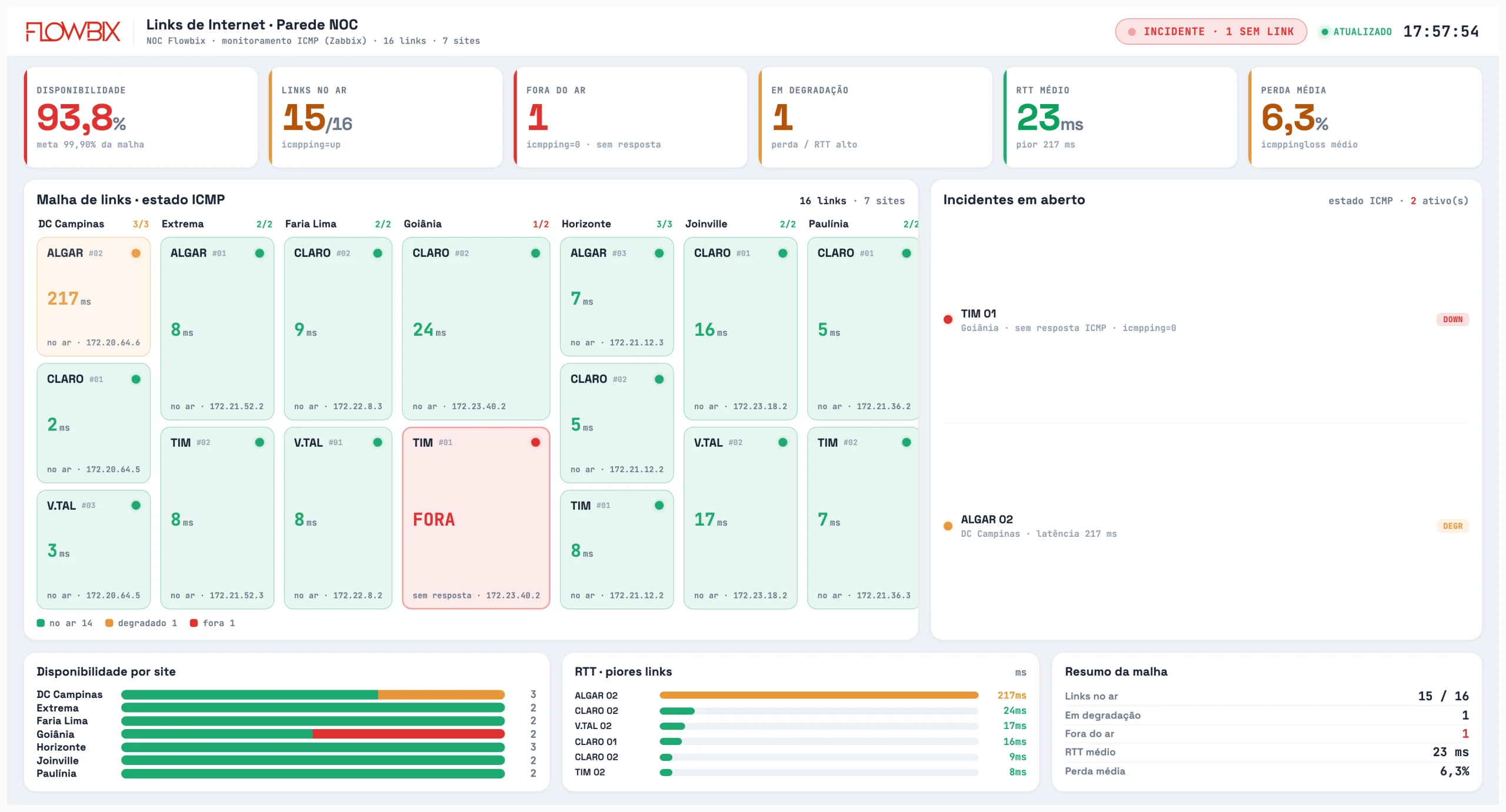Click the Flowbix logo

pos(73,31)
